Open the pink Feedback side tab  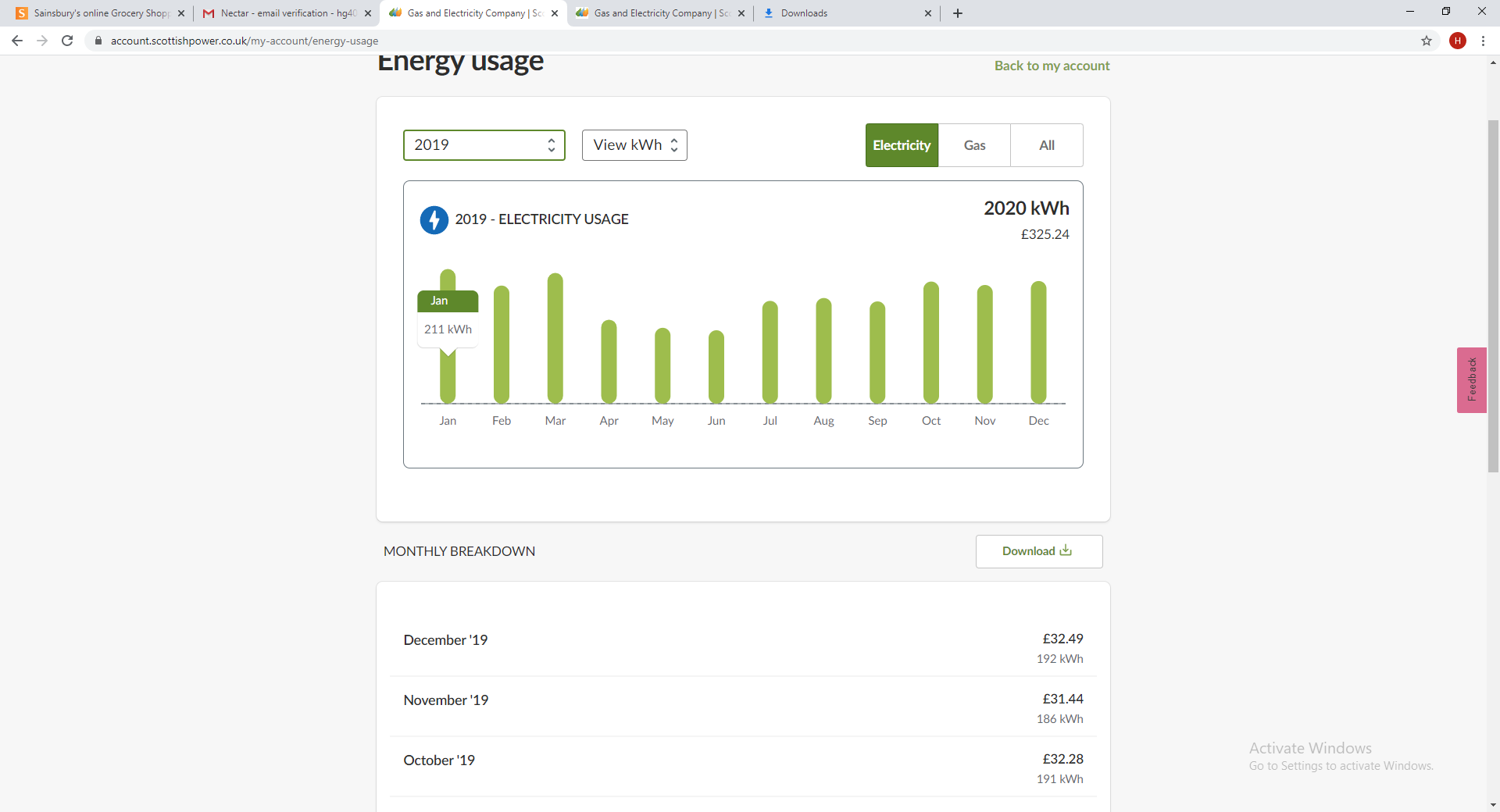point(1471,379)
